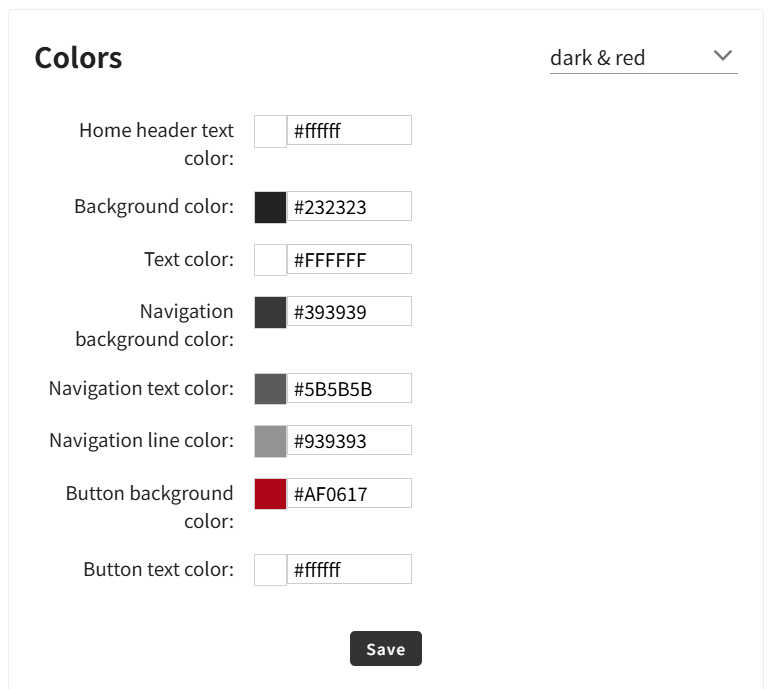Focus the Navigation background #393939 field
This screenshot has height=689, width=777.
pyautogui.click(x=349, y=312)
